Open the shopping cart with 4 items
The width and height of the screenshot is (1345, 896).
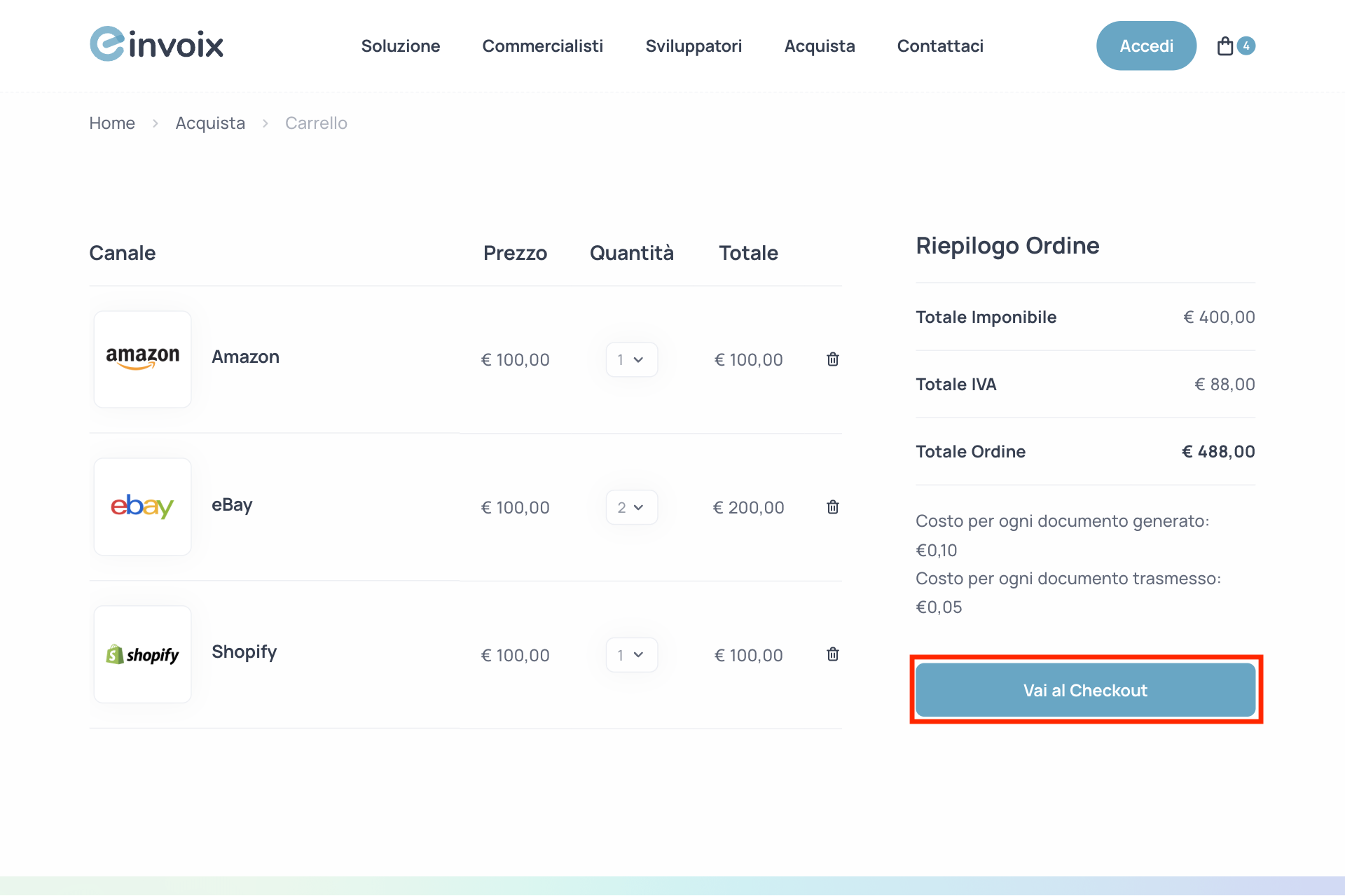point(1235,46)
